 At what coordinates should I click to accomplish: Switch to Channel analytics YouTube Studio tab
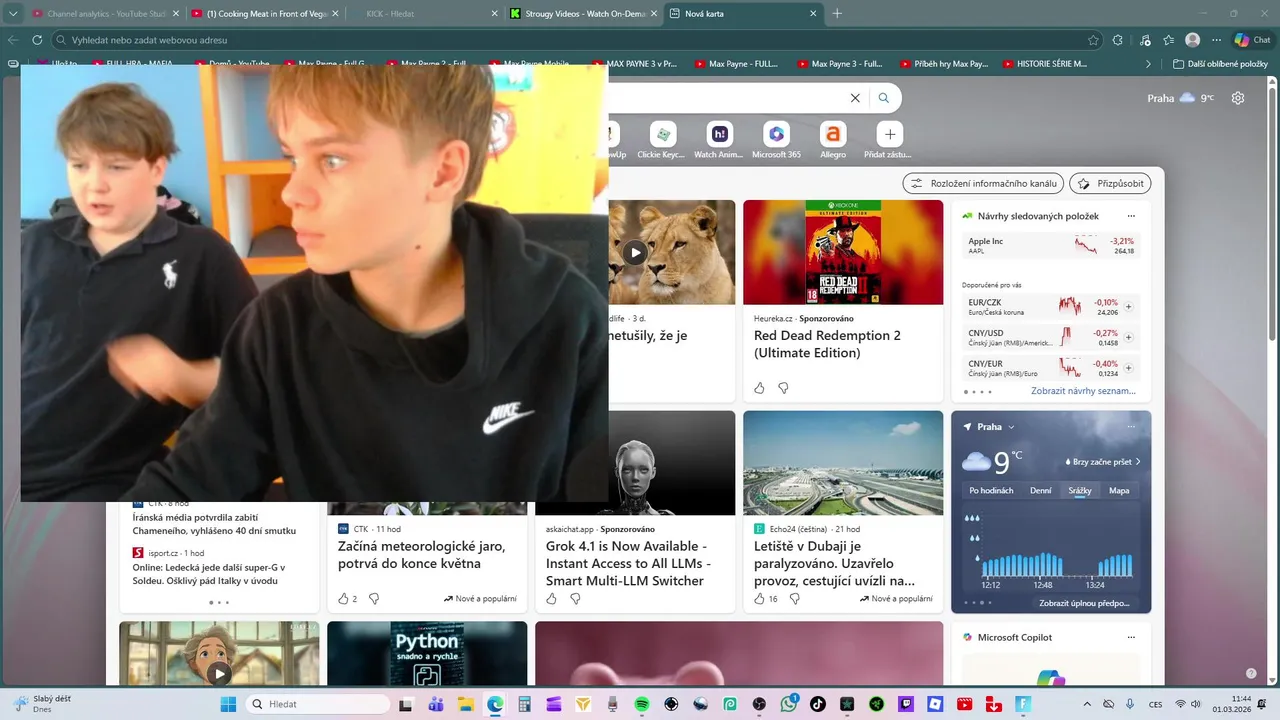[x=105, y=14]
